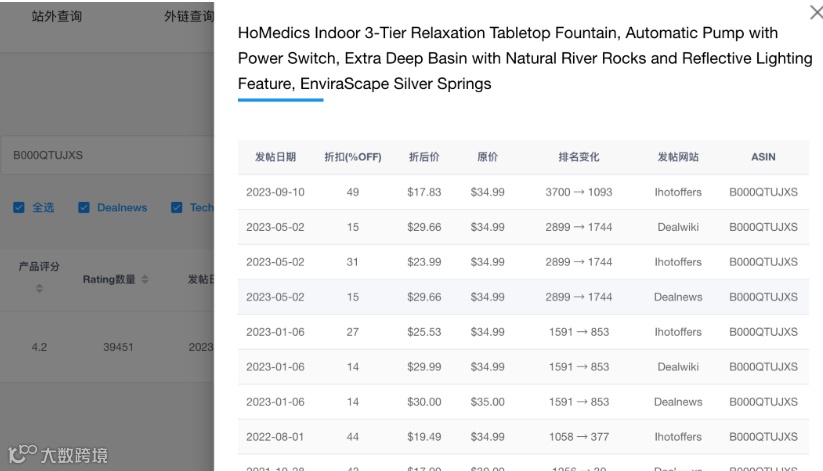Click ASIN cell in the 2023-09-10 row
This screenshot has height=471, width=823.
point(763,192)
